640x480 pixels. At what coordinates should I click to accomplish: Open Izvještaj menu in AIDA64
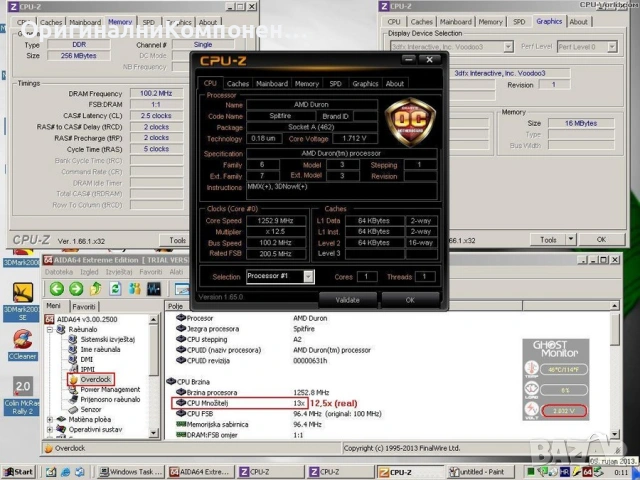(x=119, y=272)
